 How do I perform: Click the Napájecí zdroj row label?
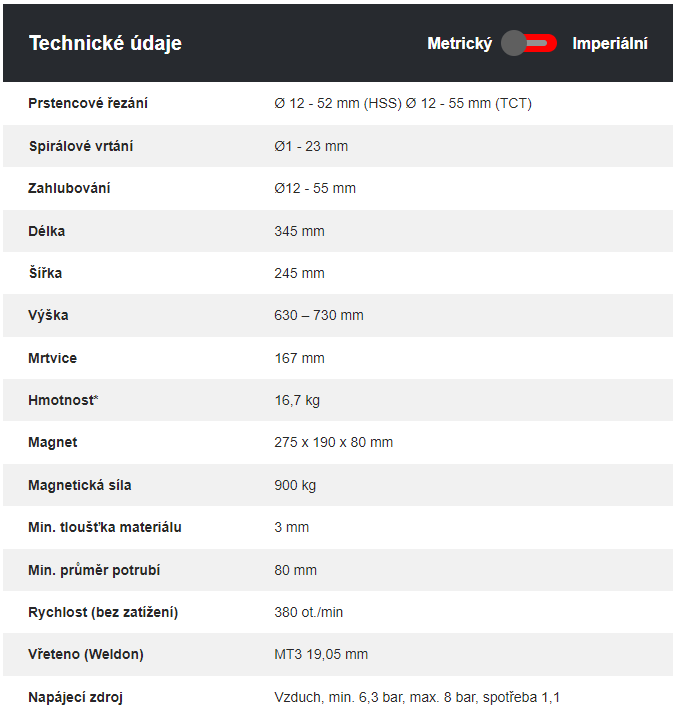pos(75,697)
